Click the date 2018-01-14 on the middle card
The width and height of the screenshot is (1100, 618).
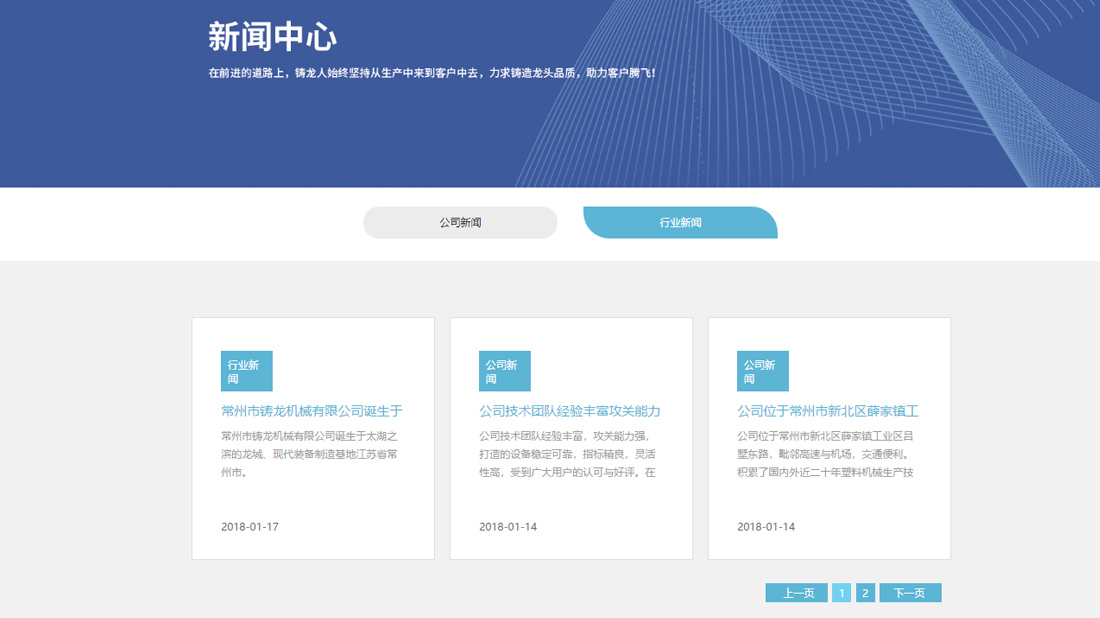coord(504,527)
